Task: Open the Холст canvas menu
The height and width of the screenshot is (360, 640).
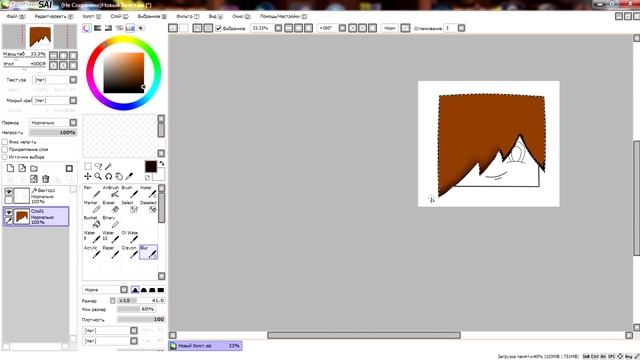Action: (91, 16)
